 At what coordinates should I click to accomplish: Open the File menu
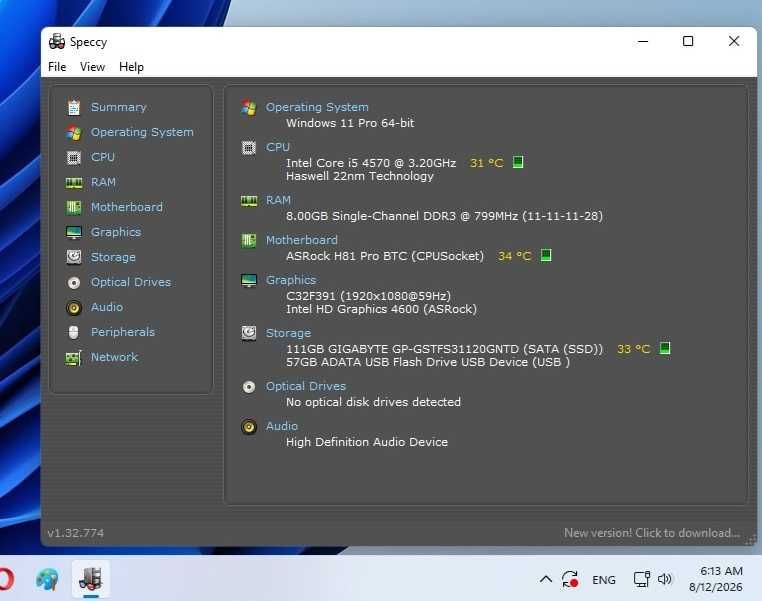57,67
